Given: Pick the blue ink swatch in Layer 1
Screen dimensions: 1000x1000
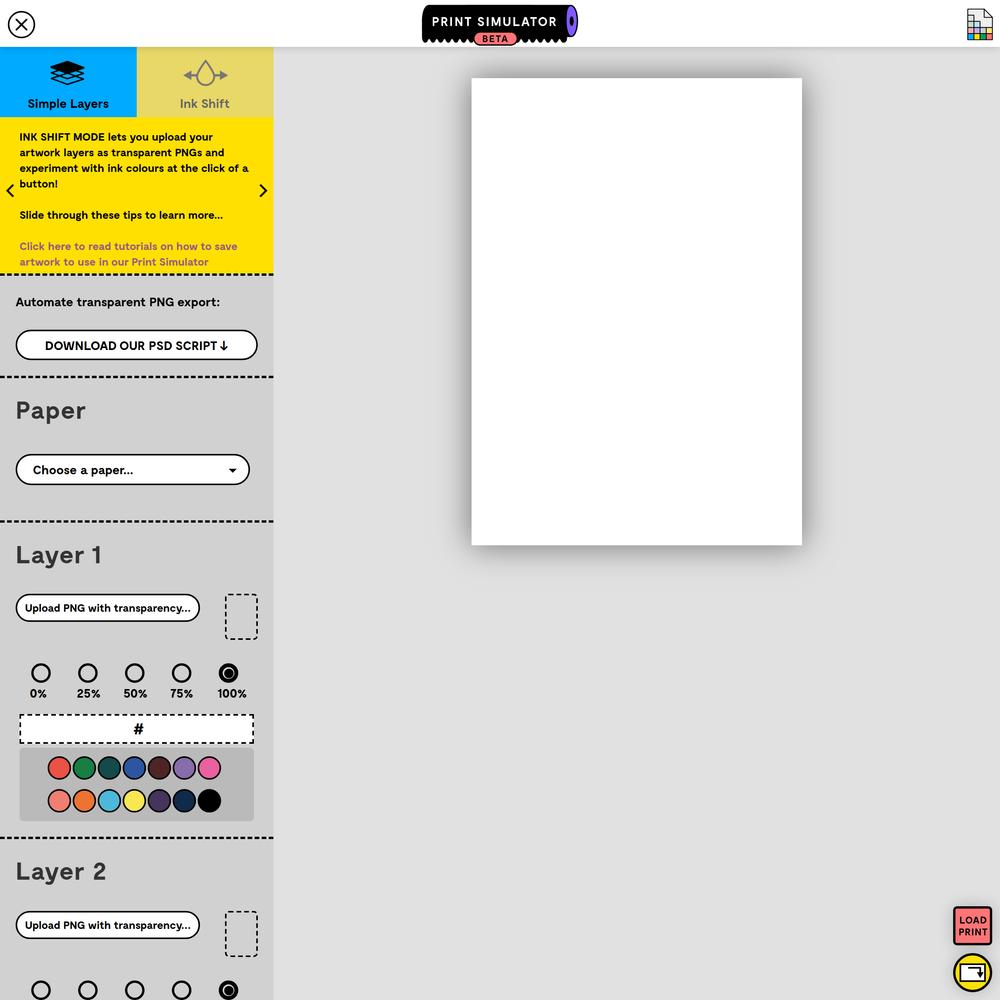Looking at the screenshot, I should click(x=134, y=768).
